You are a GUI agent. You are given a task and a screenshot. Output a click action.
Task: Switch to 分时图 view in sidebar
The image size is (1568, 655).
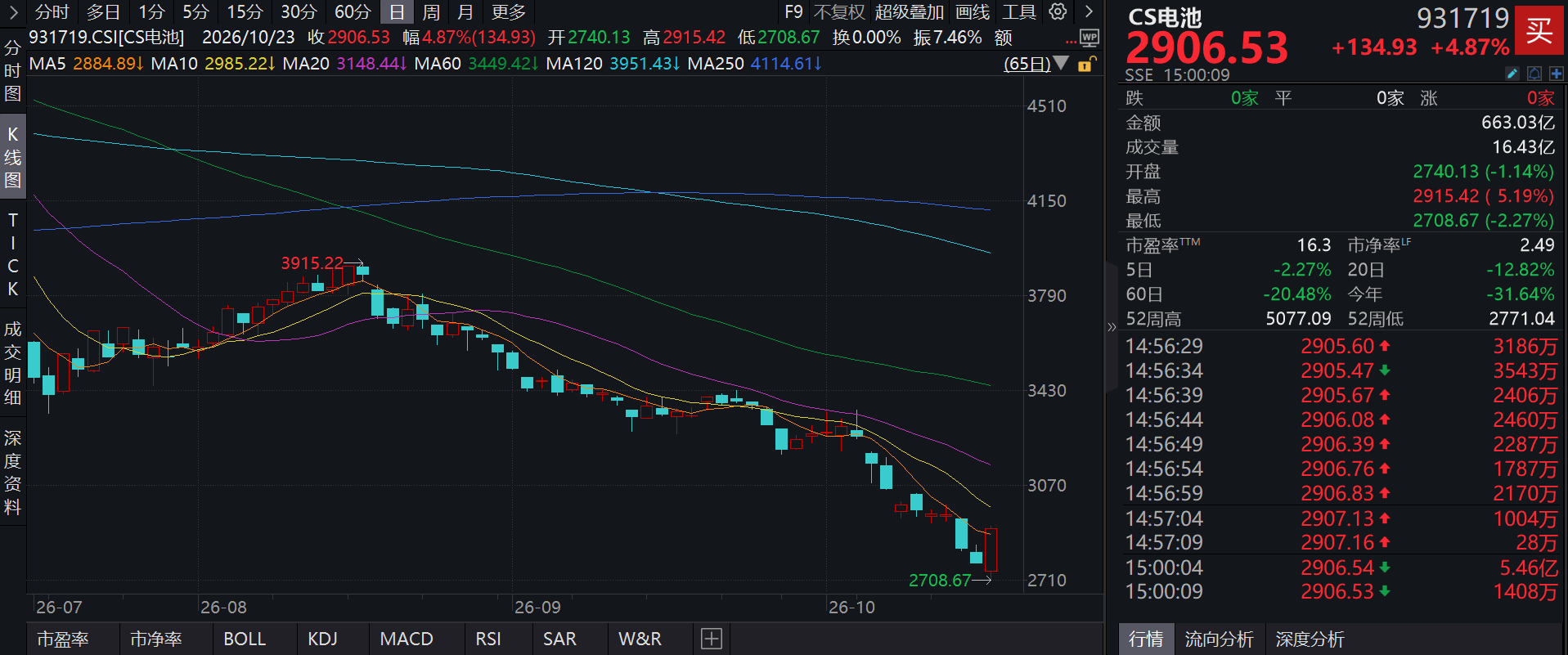click(12, 71)
